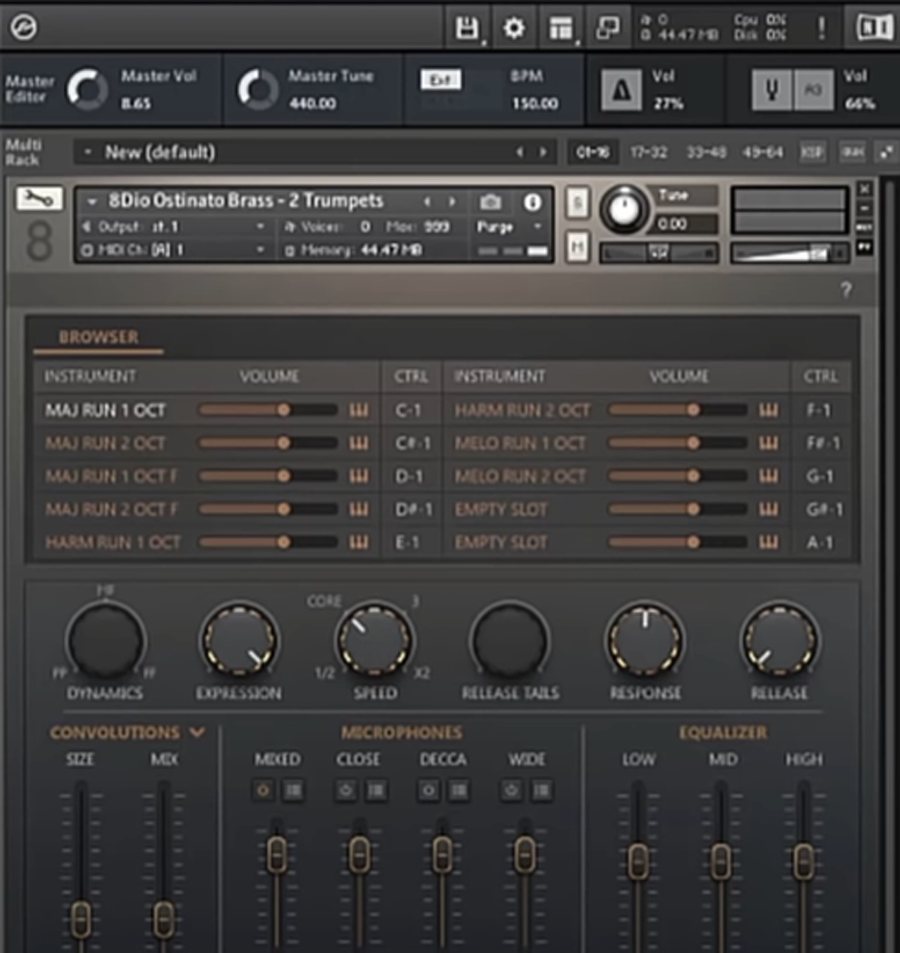The image size is (900, 953).
Task: Click the MIXED microphone output routing icon
Action: pos(294,791)
